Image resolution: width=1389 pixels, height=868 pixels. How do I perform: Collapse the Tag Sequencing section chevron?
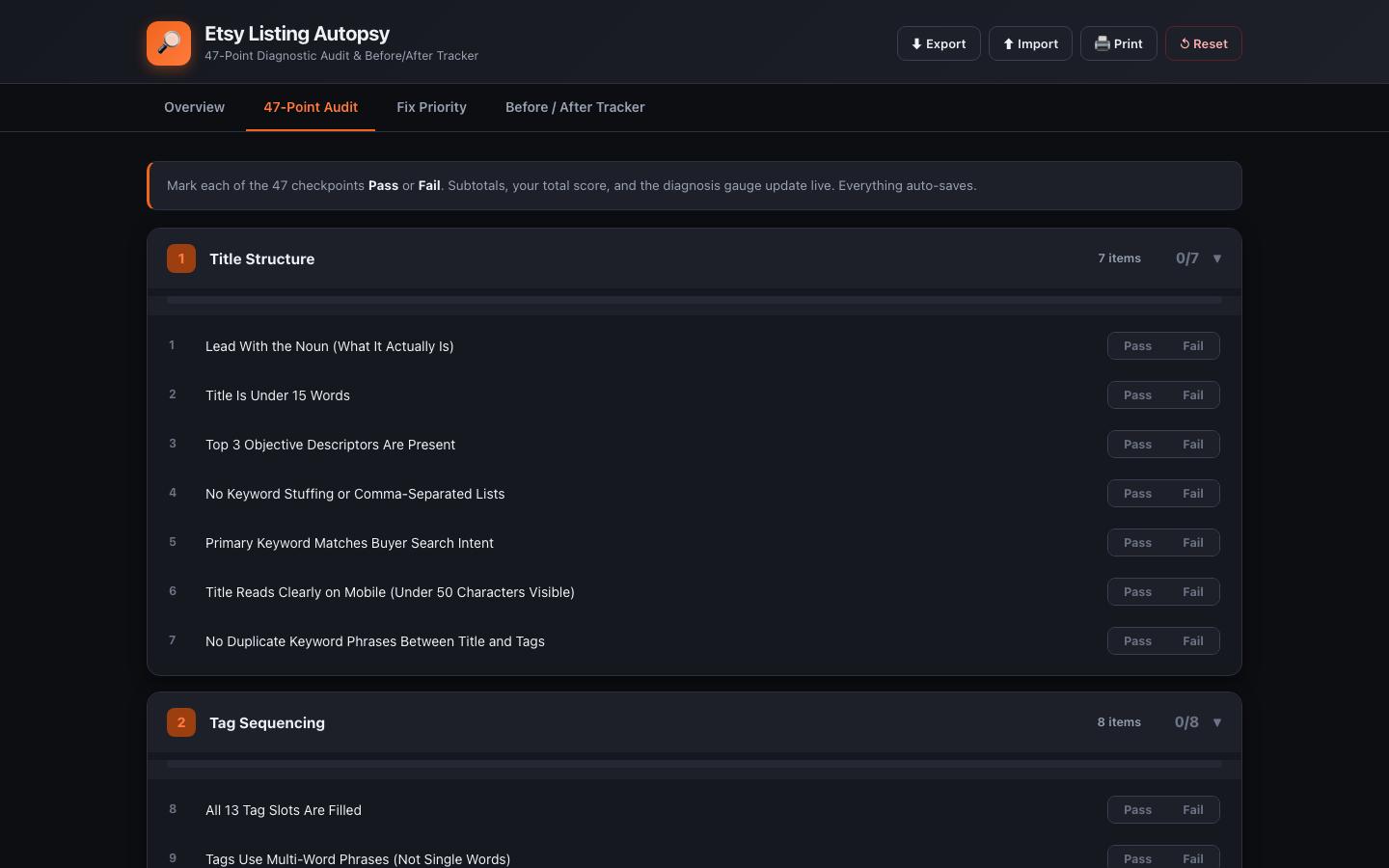[x=1217, y=722]
